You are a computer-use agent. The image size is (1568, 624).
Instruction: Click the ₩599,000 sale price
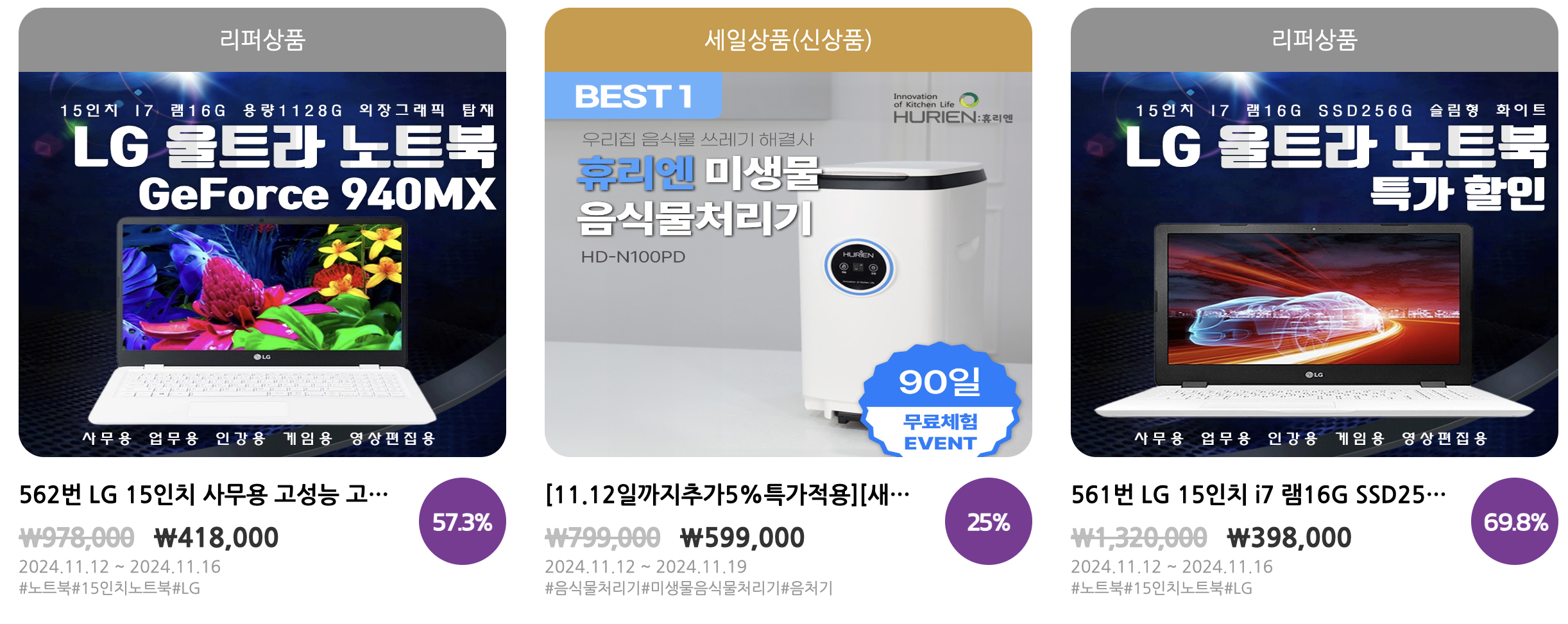pos(742,537)
